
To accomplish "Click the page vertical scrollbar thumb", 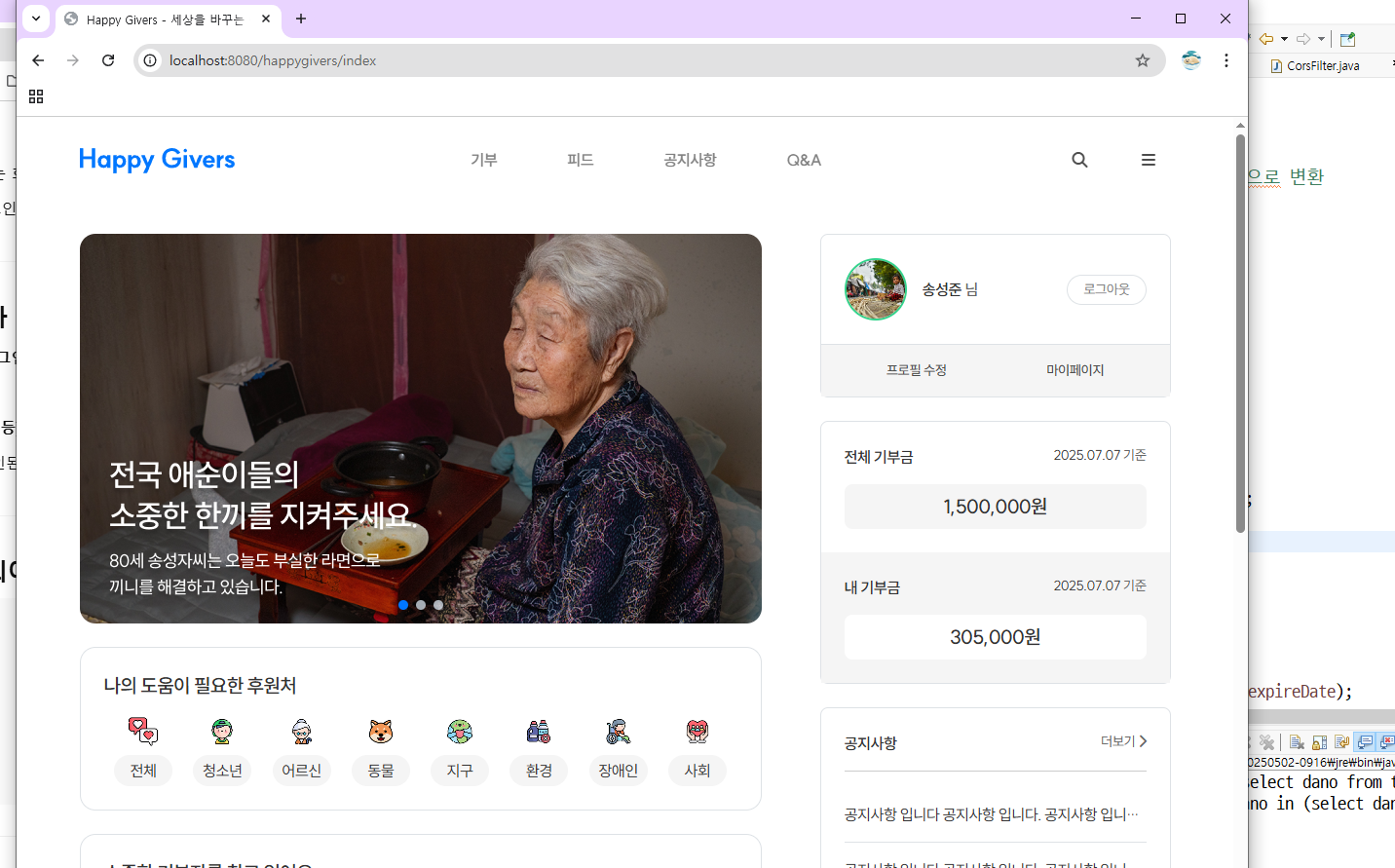I will (x=1240, y=333).
